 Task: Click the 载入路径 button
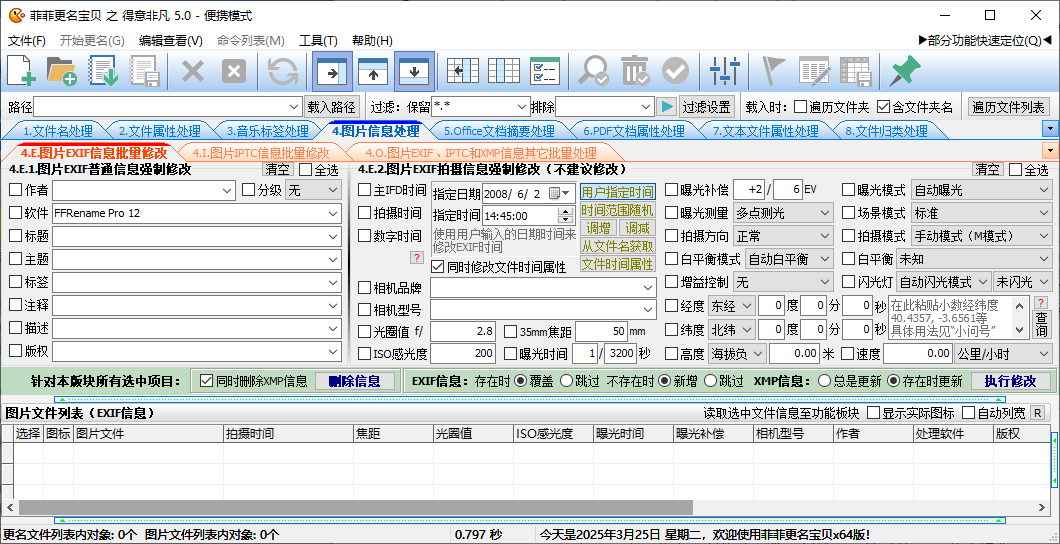pos(331,107)
